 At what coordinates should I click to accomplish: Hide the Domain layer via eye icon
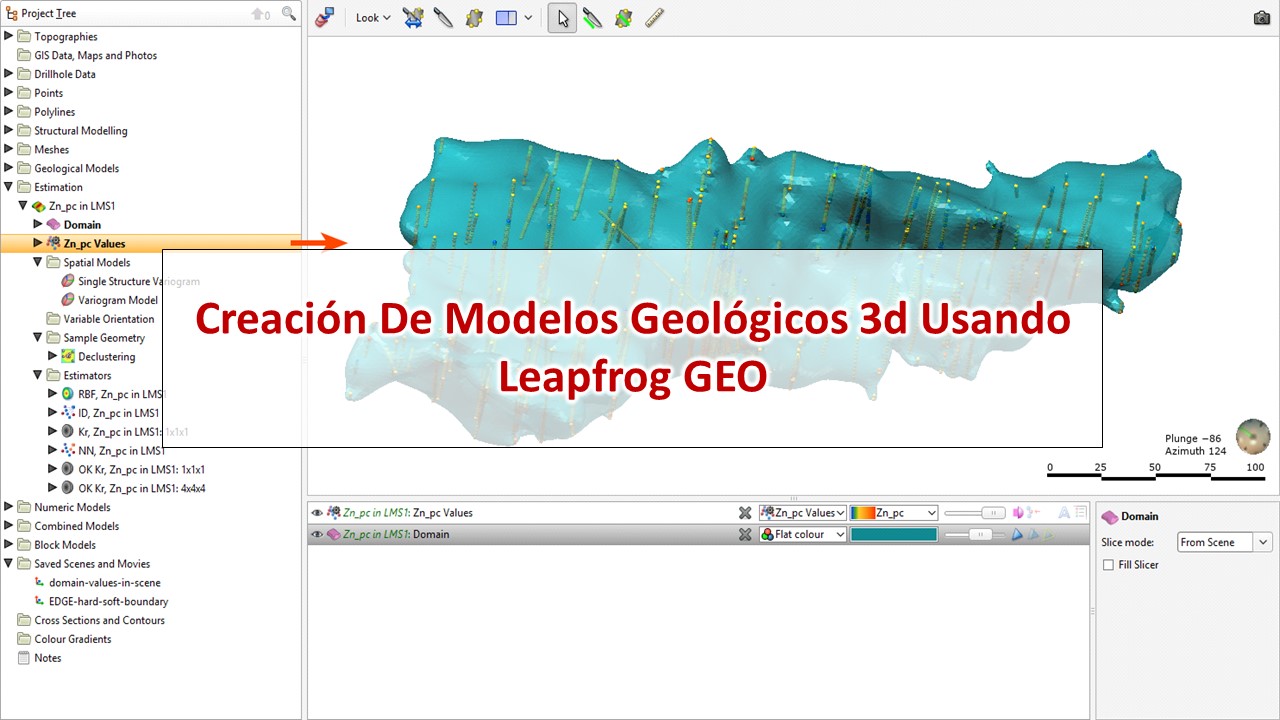tap(317, 535)
